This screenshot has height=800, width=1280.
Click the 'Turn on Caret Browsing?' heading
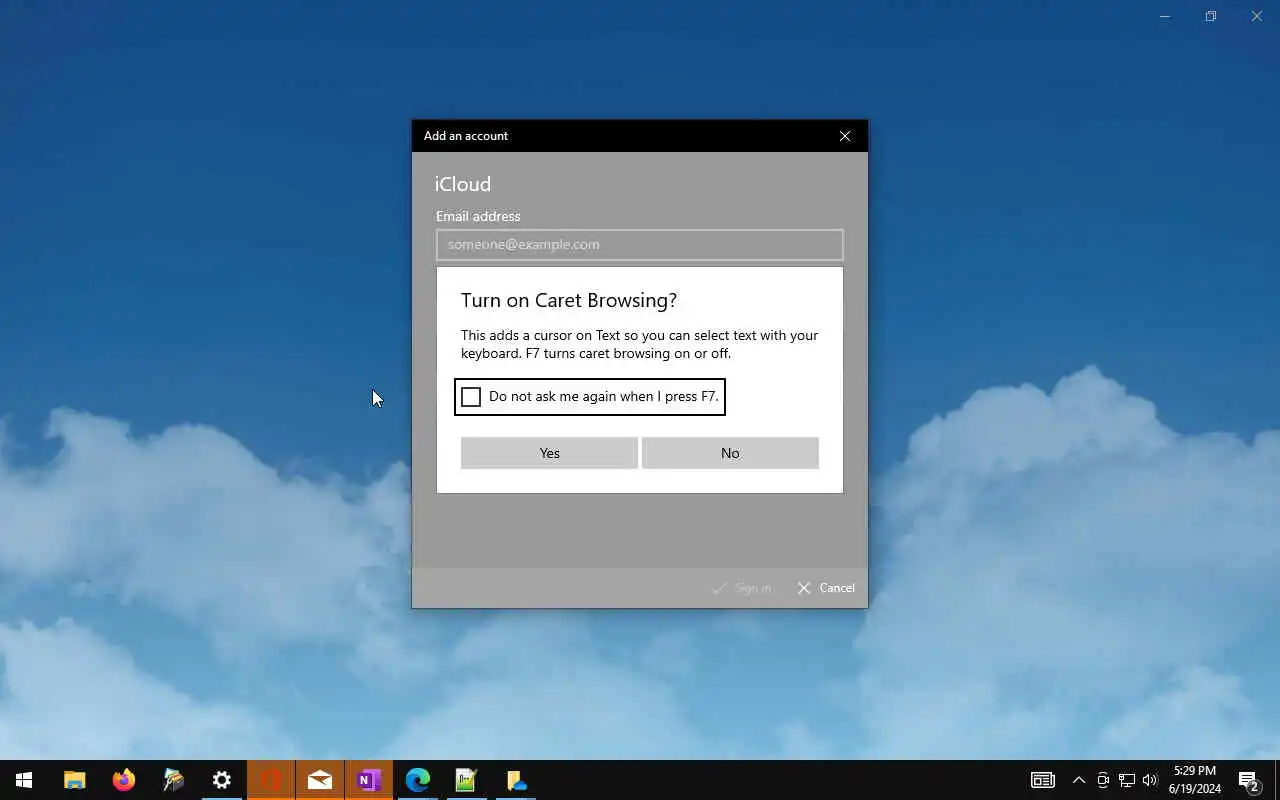tap(569, 300)
